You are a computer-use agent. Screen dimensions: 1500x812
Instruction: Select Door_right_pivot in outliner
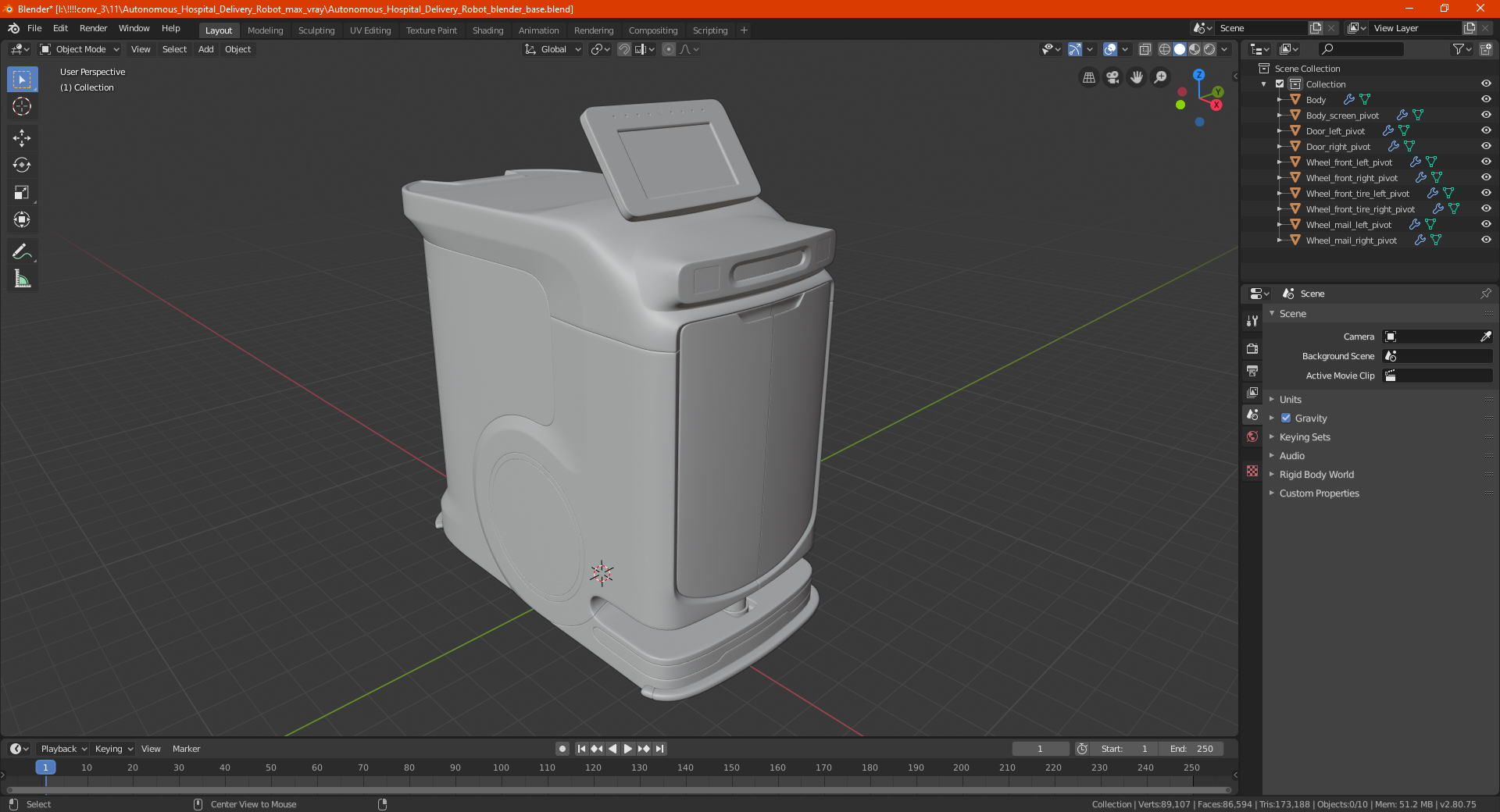click(1337, 147)
